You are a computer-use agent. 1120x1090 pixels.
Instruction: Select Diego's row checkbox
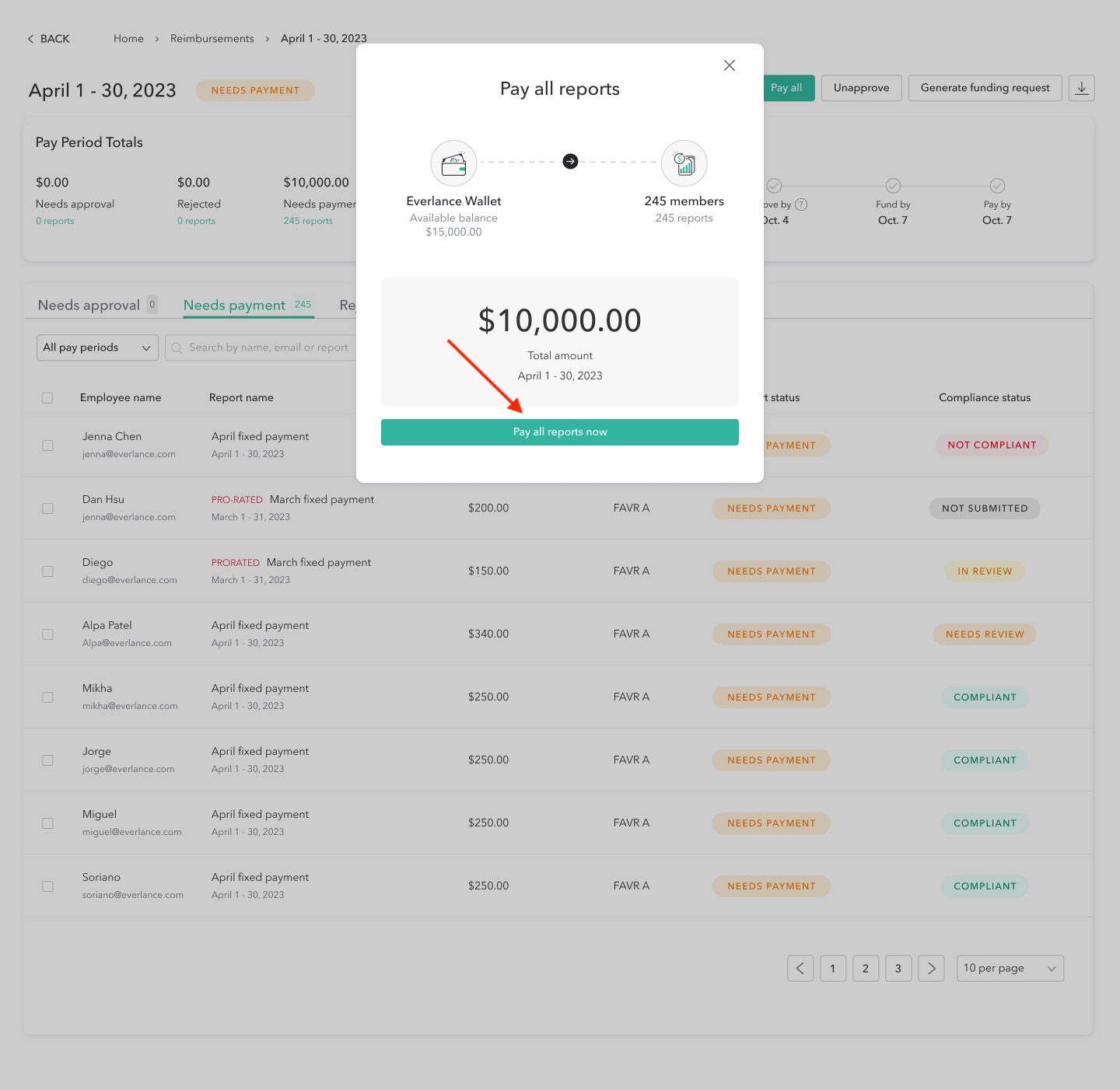tap(47, 571)
